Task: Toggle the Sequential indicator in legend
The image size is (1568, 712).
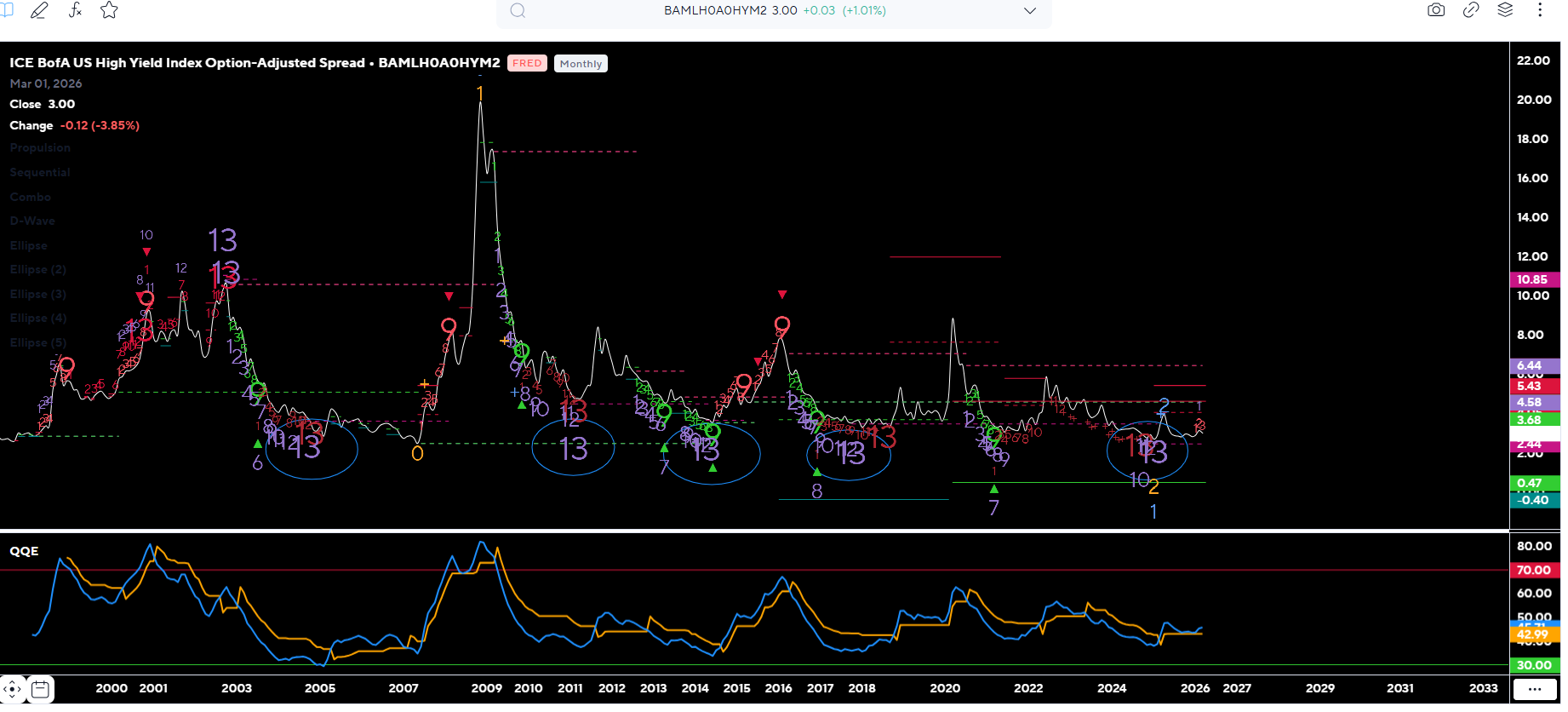Action: point(40,173)
